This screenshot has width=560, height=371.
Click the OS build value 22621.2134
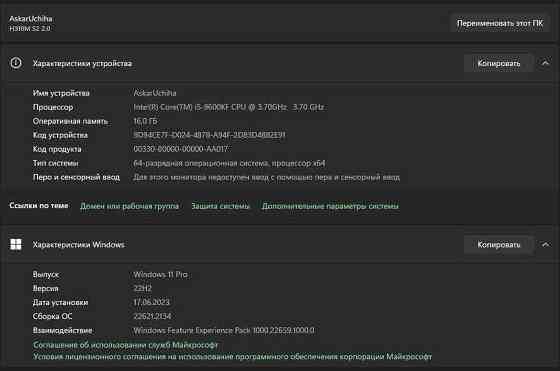(x=152, y=316)
